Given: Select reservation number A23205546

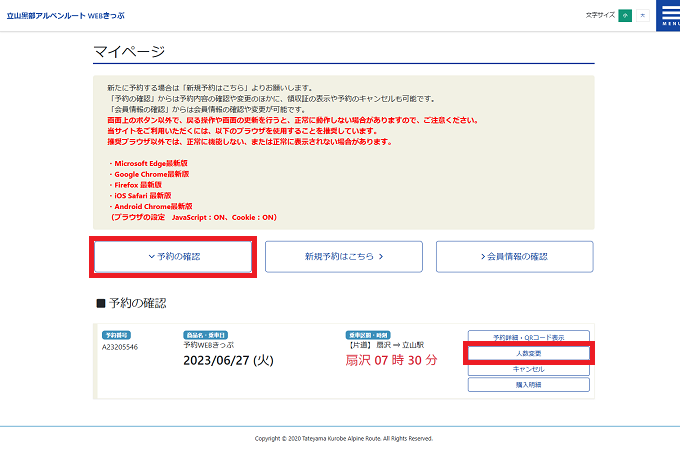Looking at the screenshot, I should click(x=120, y=347).
